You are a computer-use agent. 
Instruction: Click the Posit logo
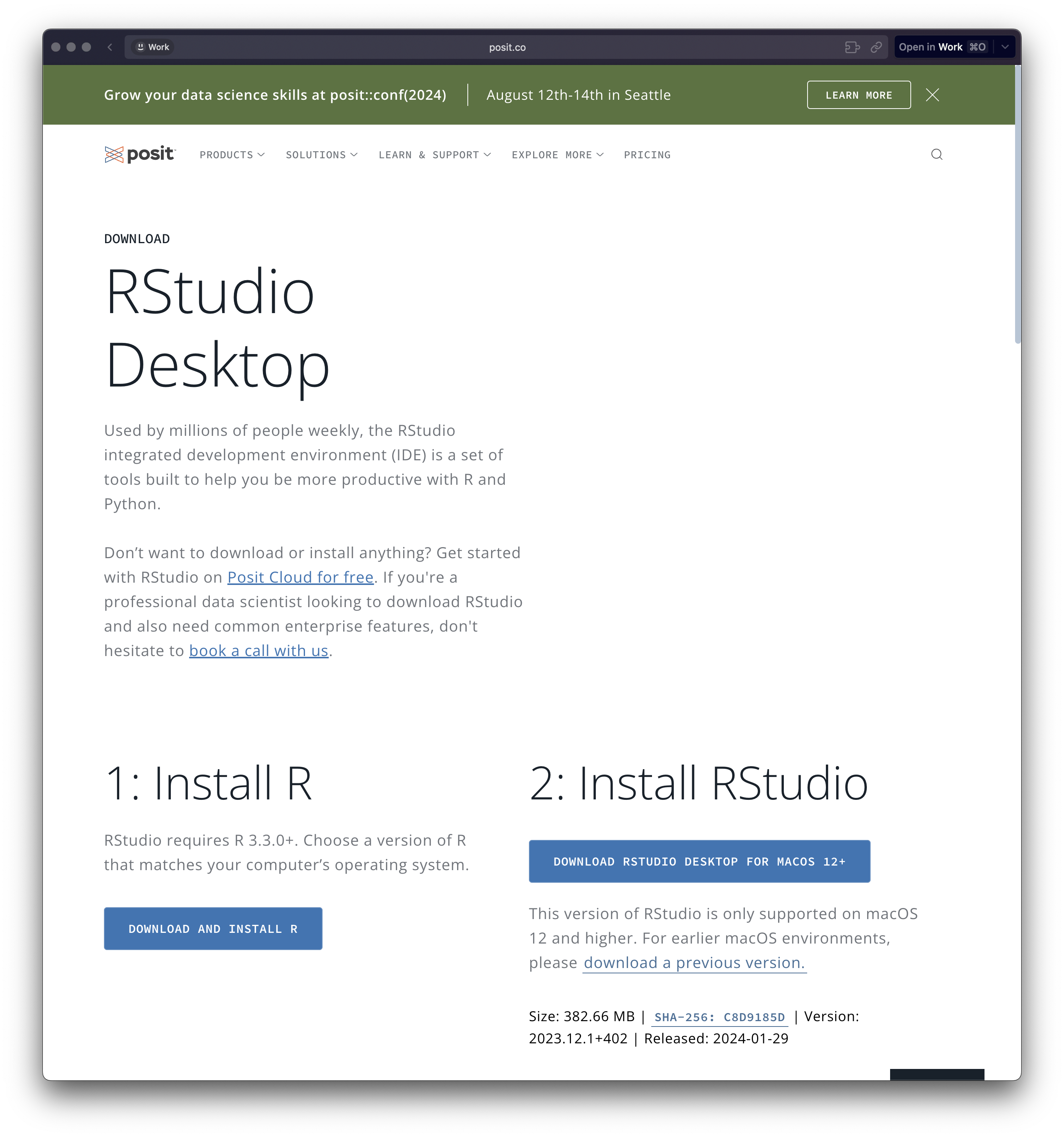(x=140, y=154)
